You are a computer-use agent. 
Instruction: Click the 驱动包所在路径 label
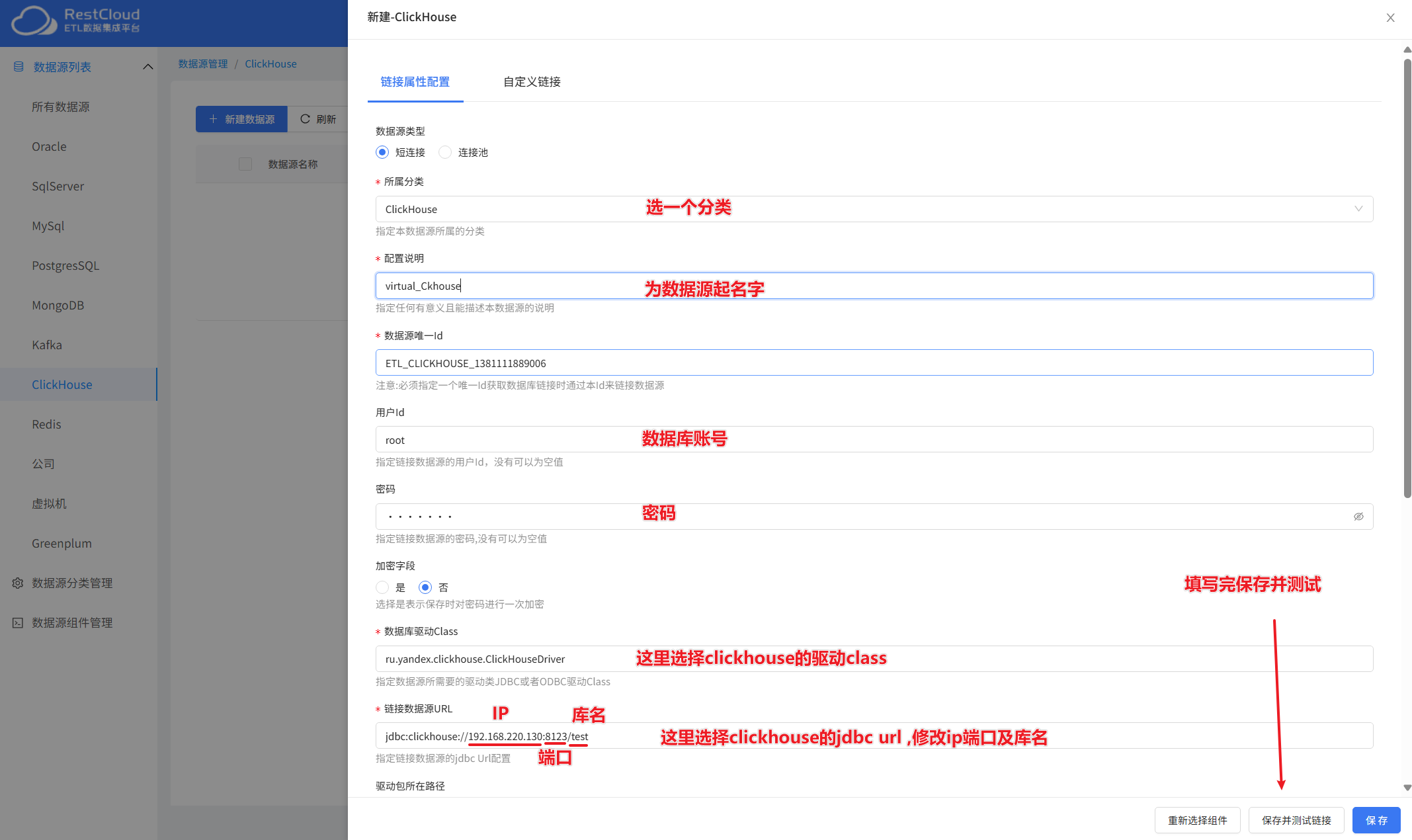point(410,786)
